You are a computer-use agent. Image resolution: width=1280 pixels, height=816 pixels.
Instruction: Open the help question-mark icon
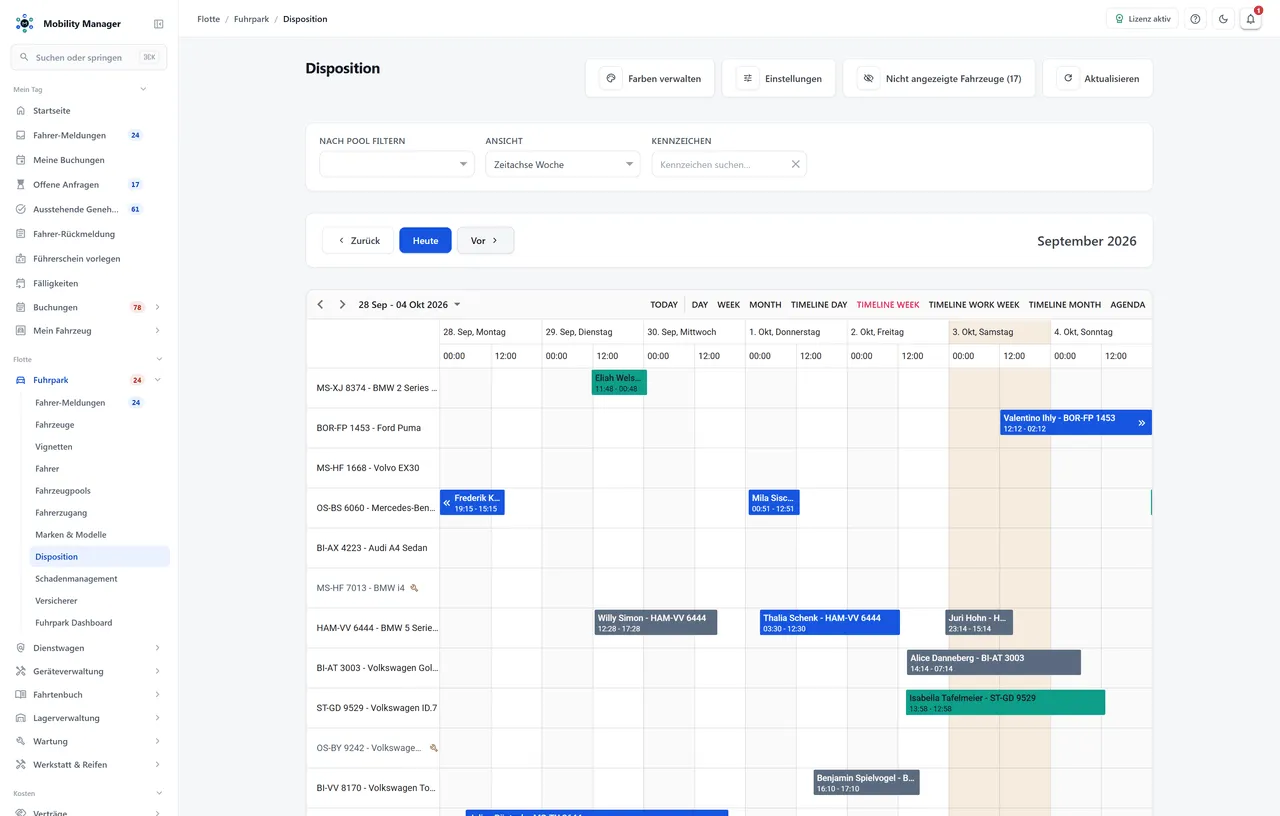(1195, 19)
